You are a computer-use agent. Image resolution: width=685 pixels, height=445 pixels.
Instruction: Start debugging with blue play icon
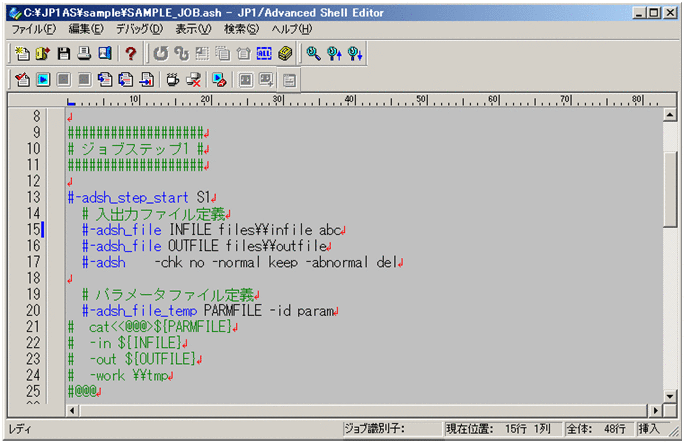click(x=43, y=80)
